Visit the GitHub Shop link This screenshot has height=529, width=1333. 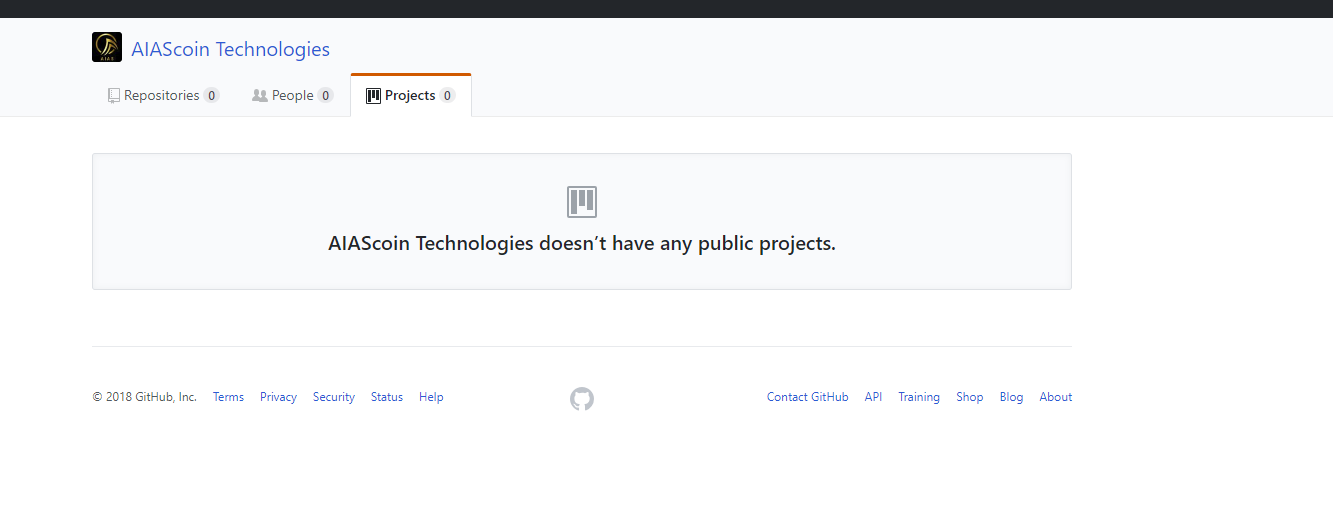point(970,397)
